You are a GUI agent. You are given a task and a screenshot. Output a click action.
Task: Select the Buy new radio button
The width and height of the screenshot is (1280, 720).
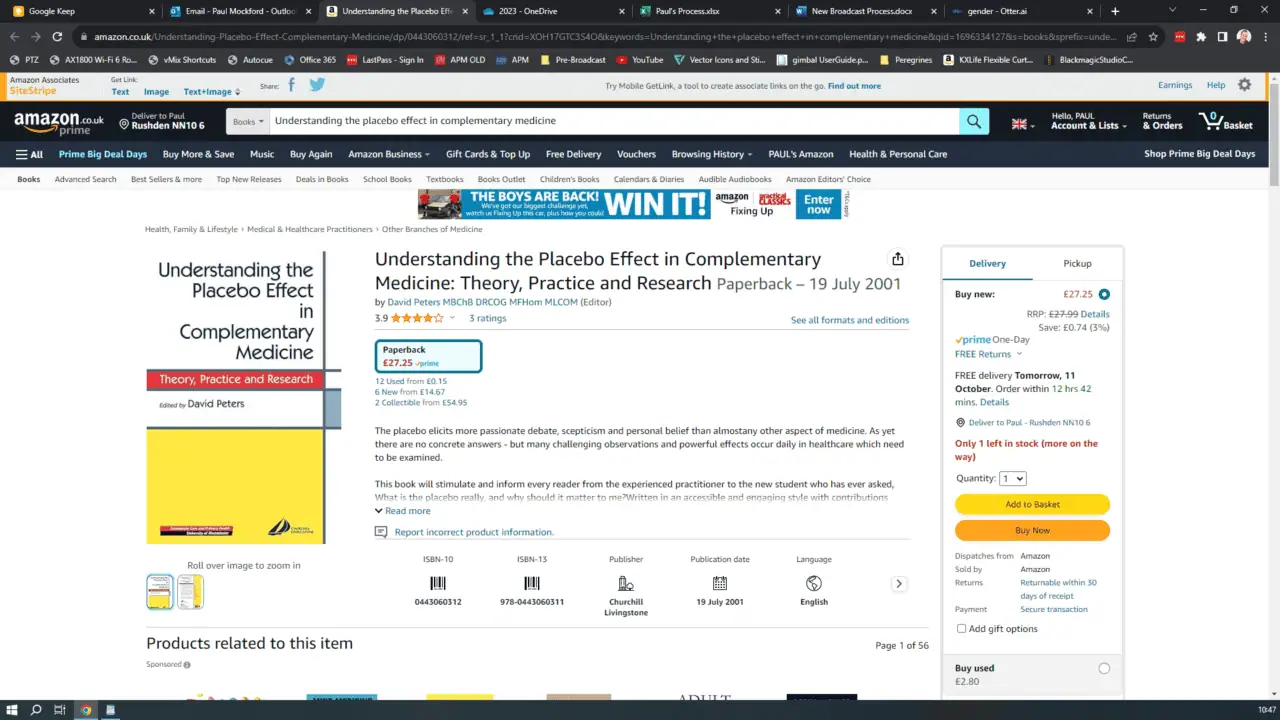1104,294
